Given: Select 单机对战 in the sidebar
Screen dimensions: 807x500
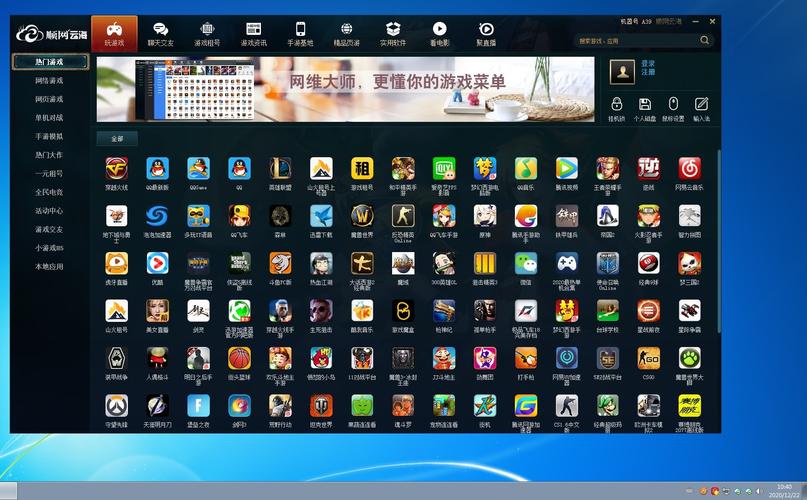Looking at the screenshot, I should pyautogui.click(x=49, y=117).
